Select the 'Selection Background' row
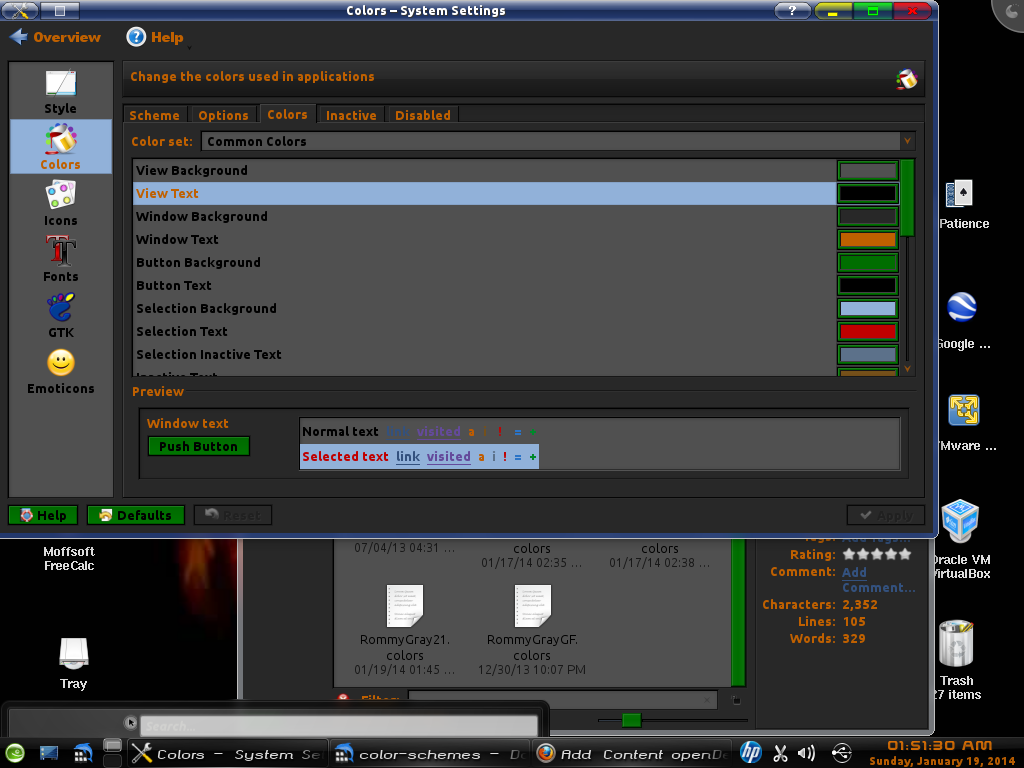The height and width of the screenshot is (768, 1024). [x=484, y=308]
